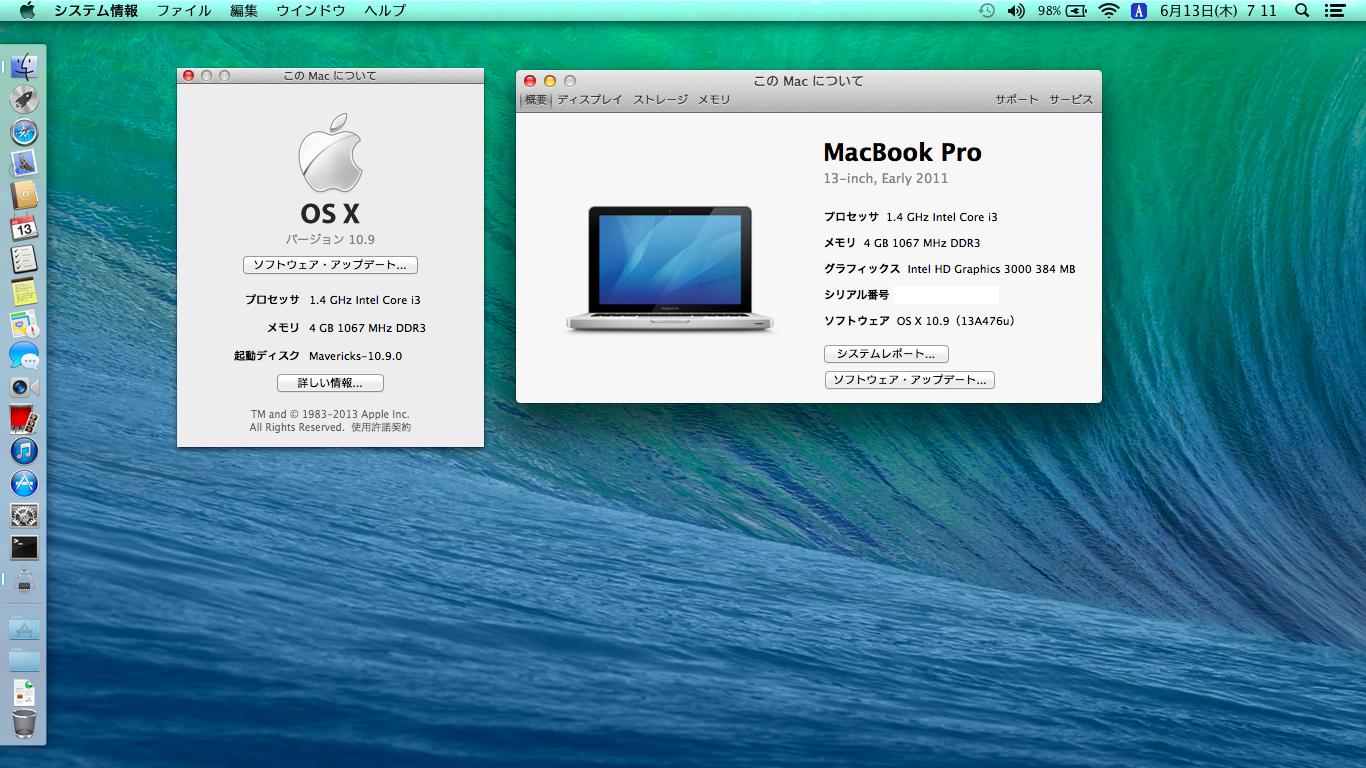Viewport: 1366px width, 768px height.
Task: Open iTunes in the Dock
Action: [24, 451]
